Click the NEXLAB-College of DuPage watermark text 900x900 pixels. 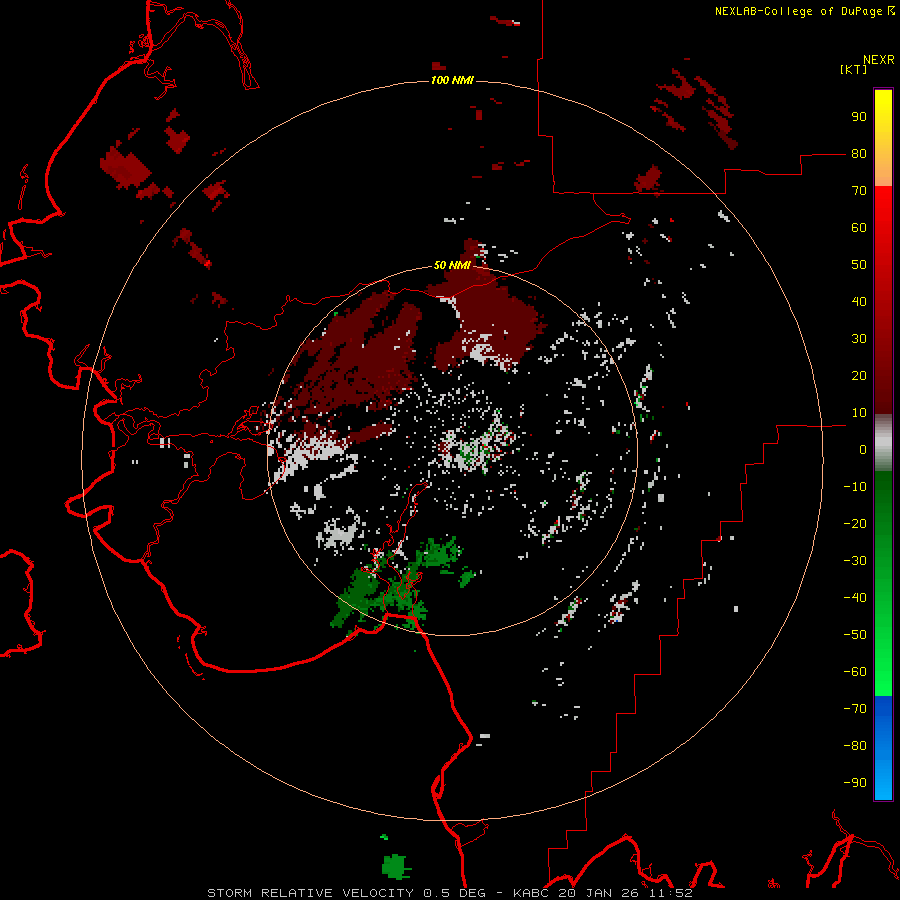pyautogui.click(x=804, y=11)
